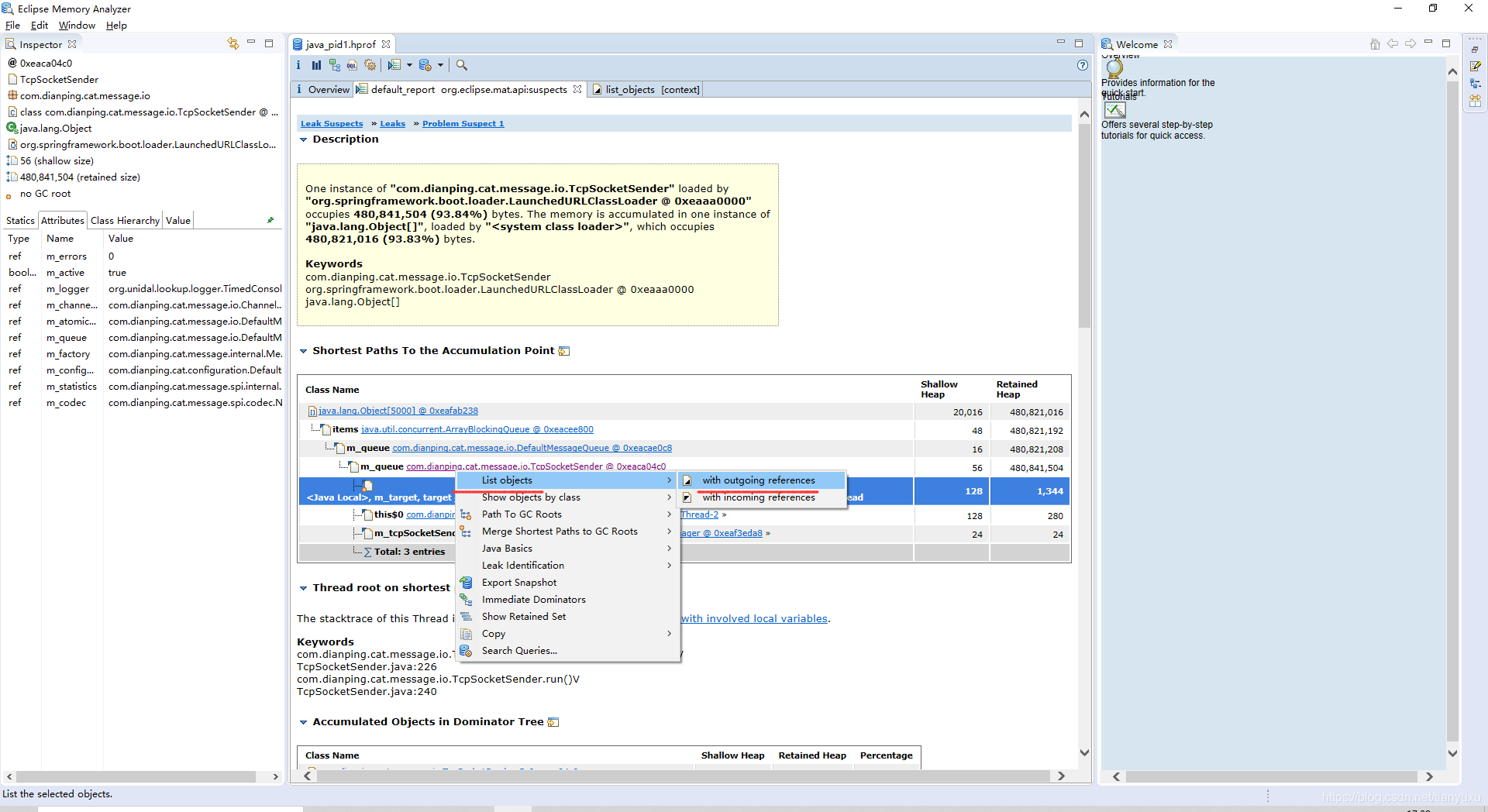Image resolution: width=1488 pixels, height=812 pixels.
Task: Click the find object by address magnifier
Action: point(462,65)
